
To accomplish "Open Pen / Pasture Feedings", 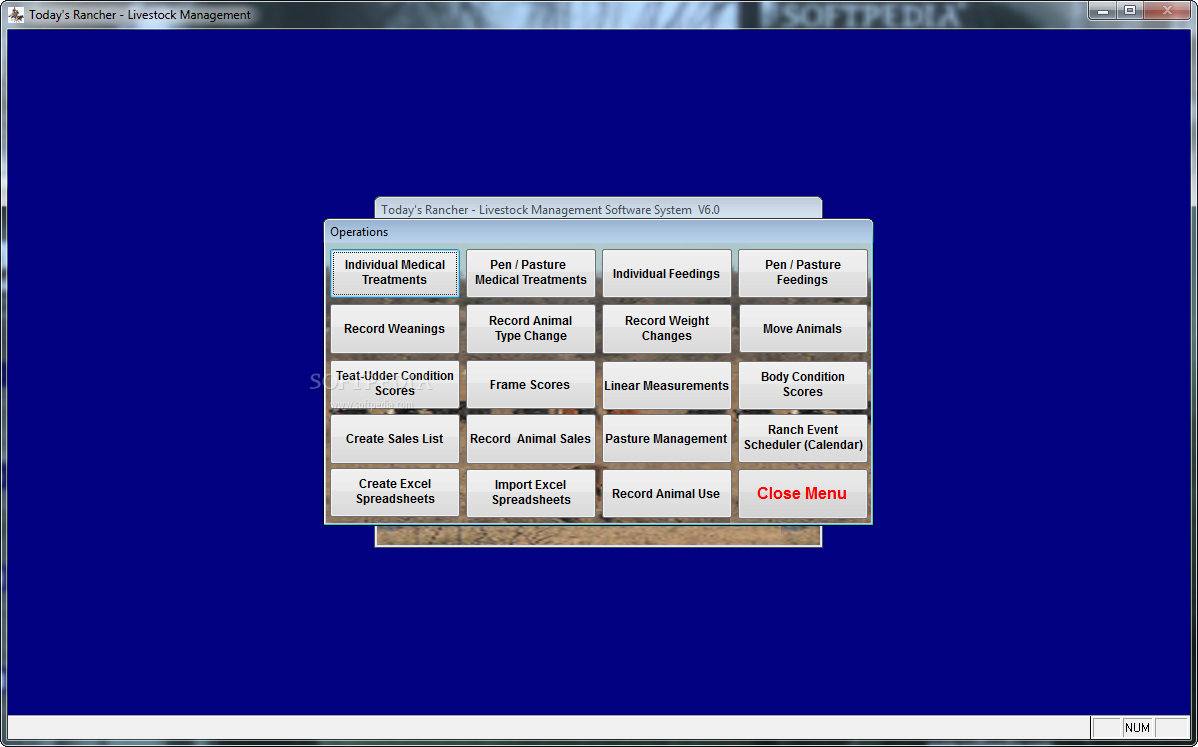I will pyautogui.click(x=802, y=273).
